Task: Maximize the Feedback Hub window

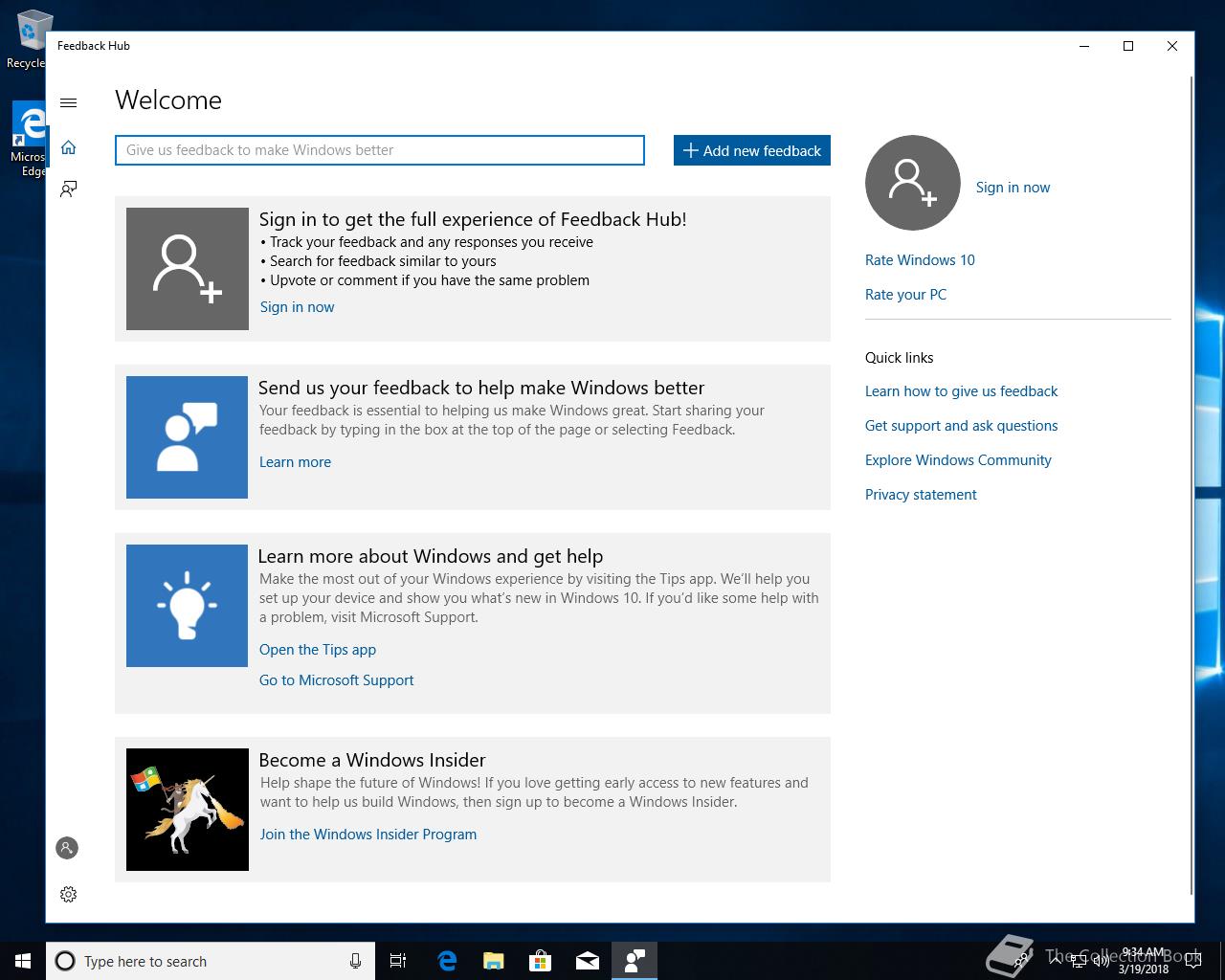Action: (1128, 46)
